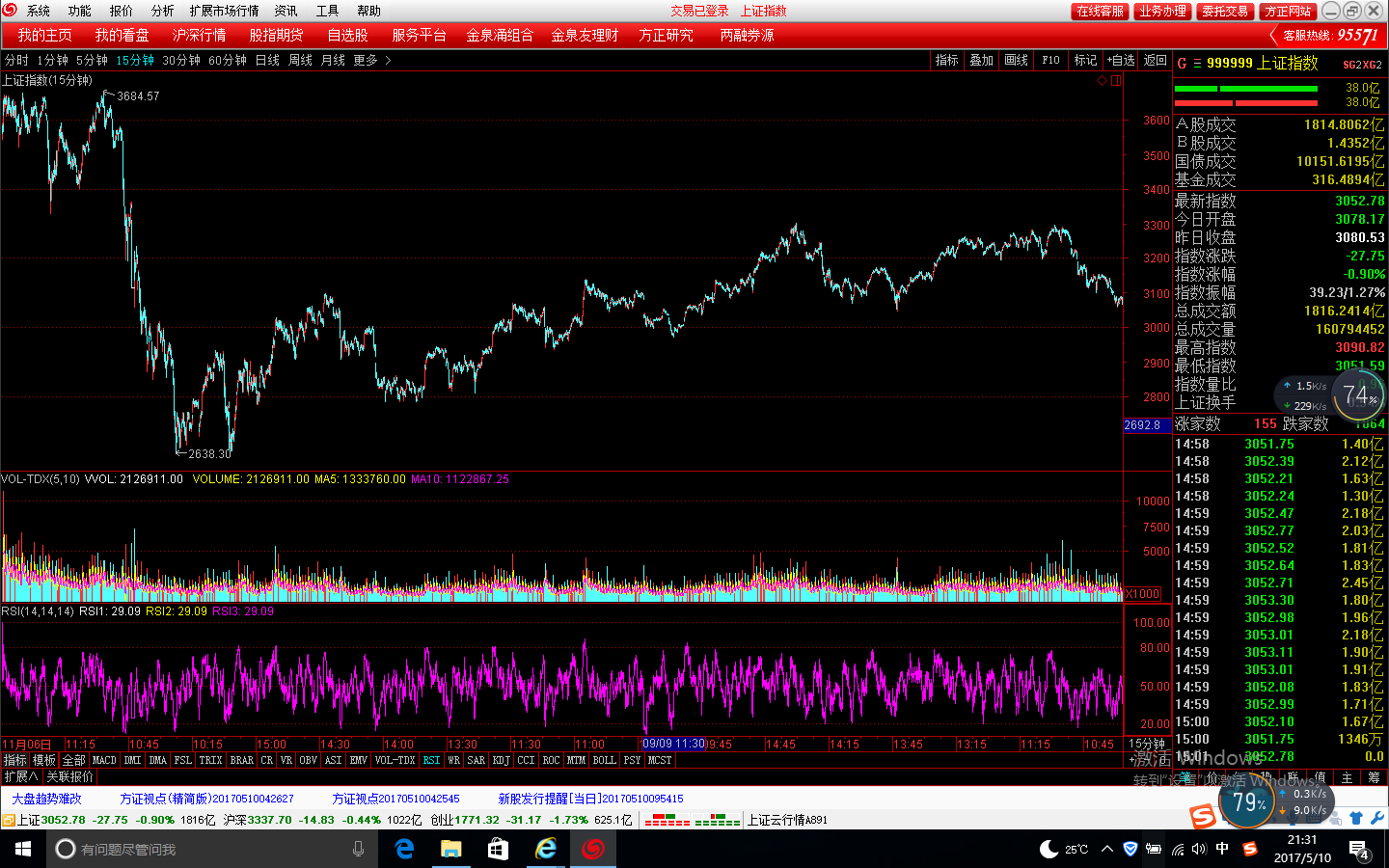Click the Wi-Fi icon in system tray
Screen dimensions: 1389x868
1177,849
